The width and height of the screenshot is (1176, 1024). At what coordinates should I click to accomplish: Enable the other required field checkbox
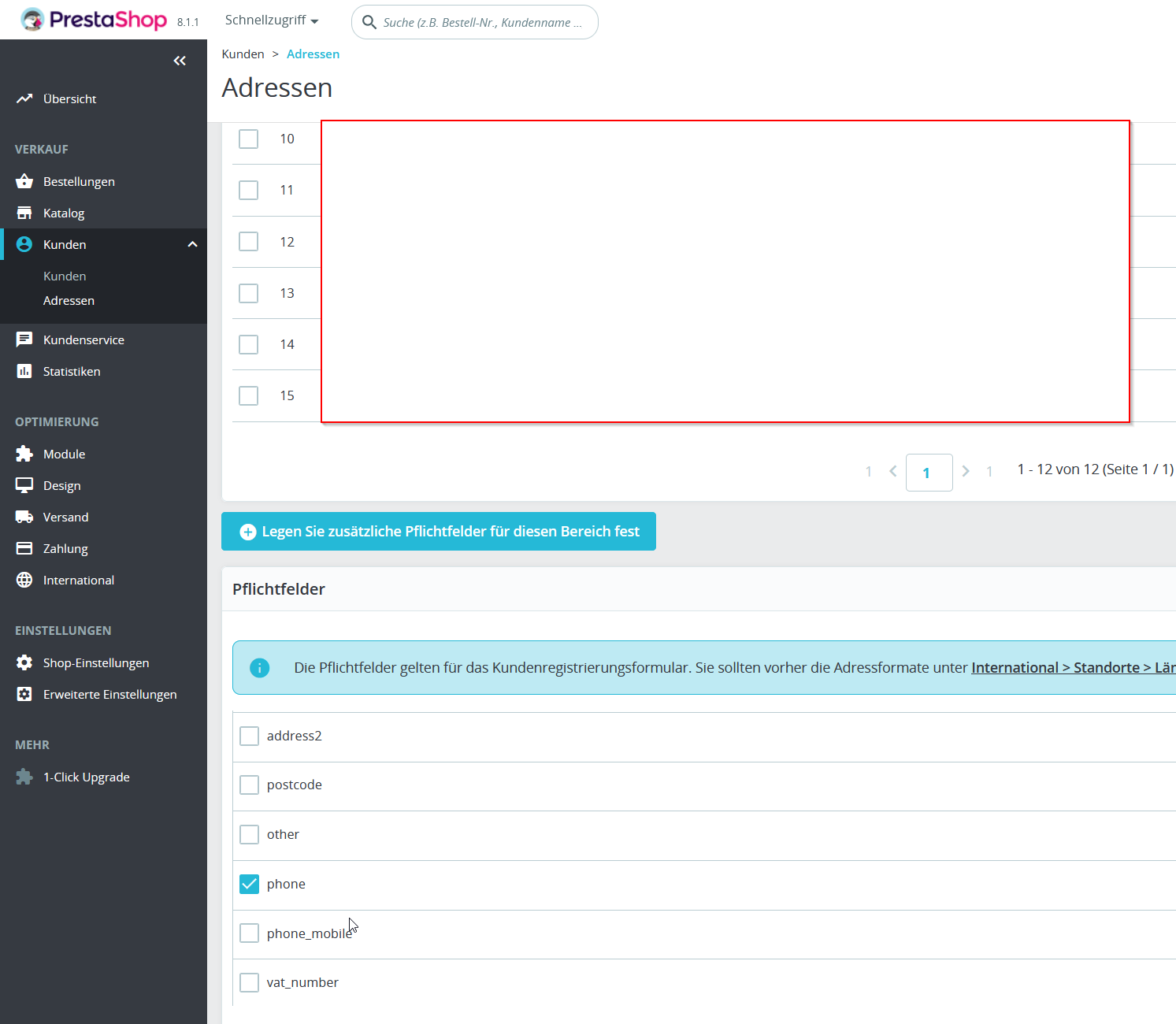coord(249,834)
